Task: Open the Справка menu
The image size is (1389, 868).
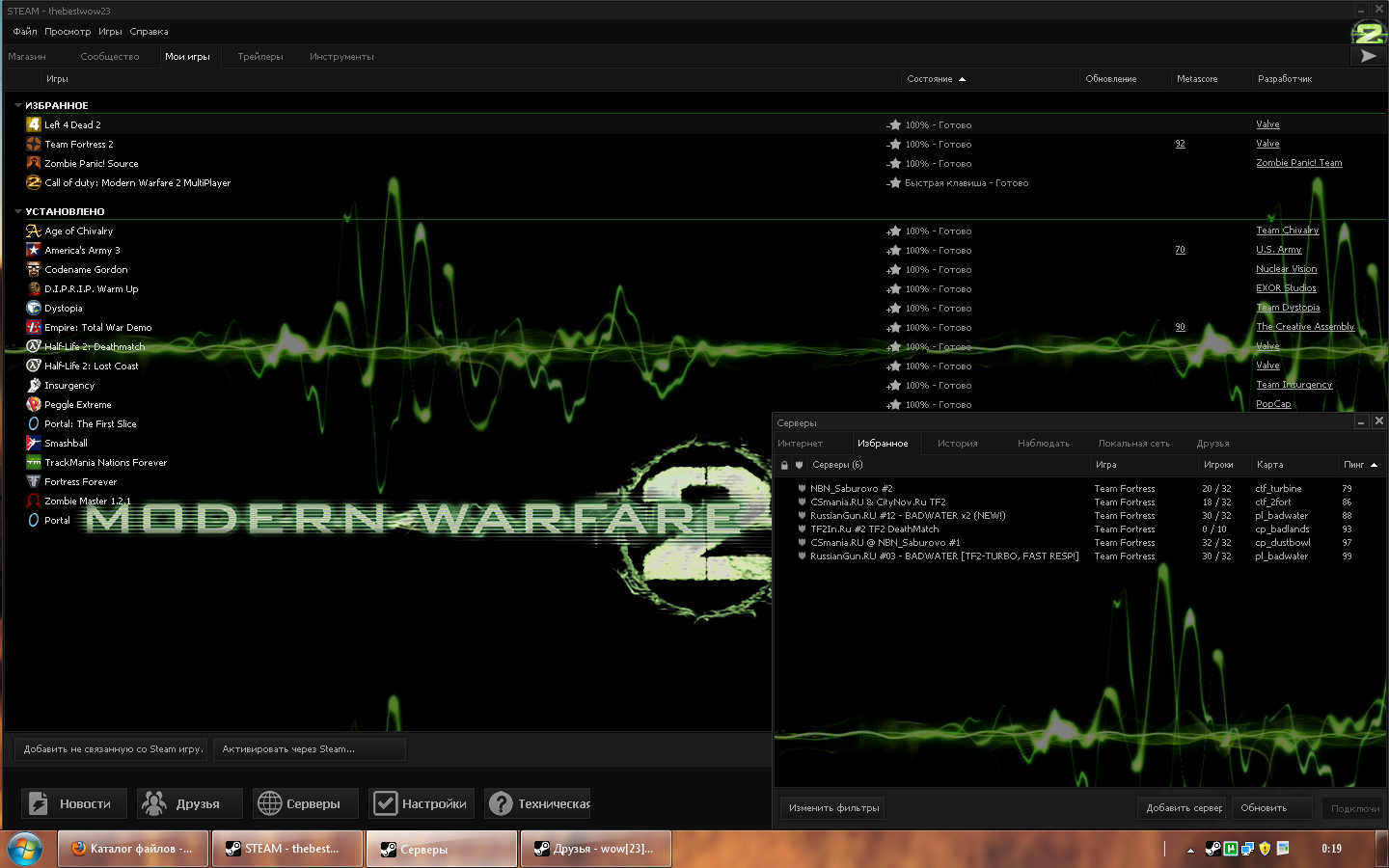Action: pyautogui.click(x=149, y=32)
